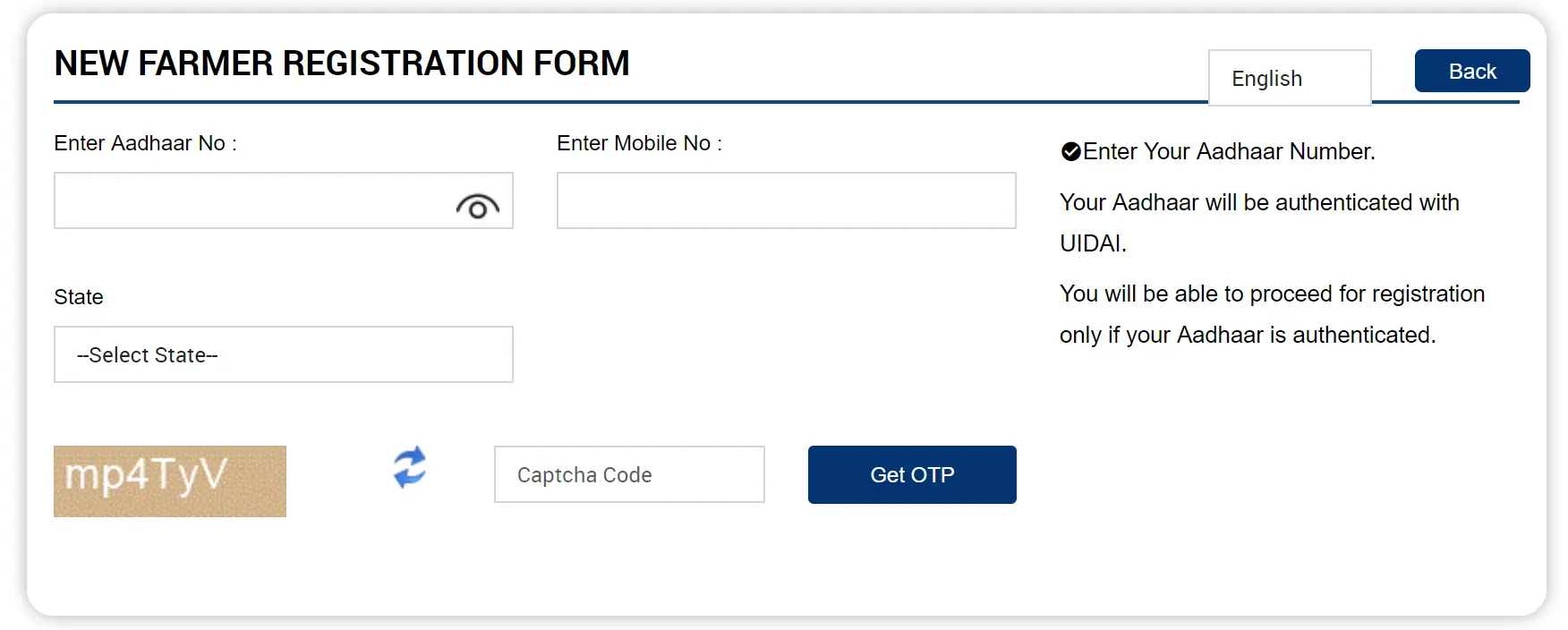Click the mp4TyV captcha image

pos(170,481)
